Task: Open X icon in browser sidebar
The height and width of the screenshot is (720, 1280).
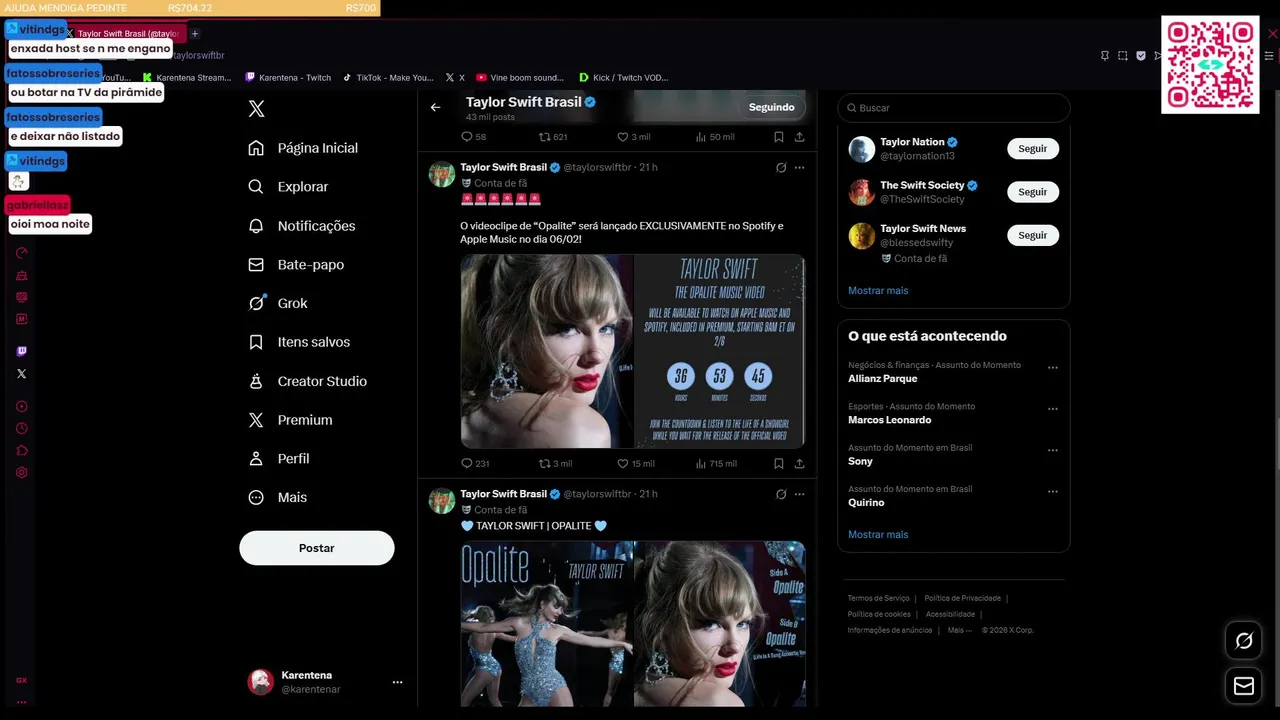Action: (x=22, y=374)
